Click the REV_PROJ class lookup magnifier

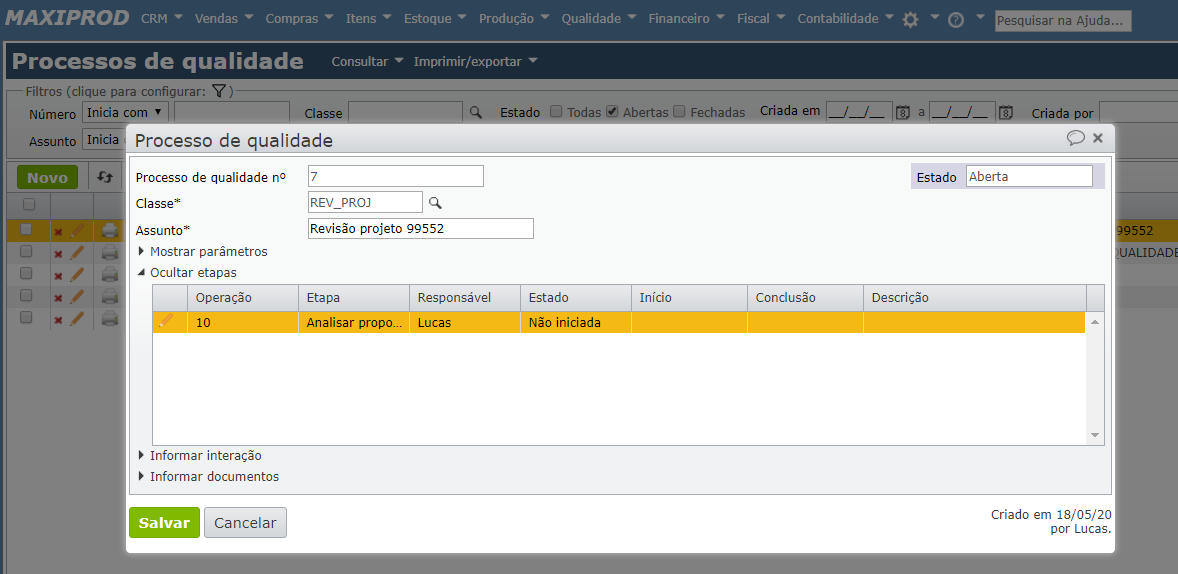435,202
